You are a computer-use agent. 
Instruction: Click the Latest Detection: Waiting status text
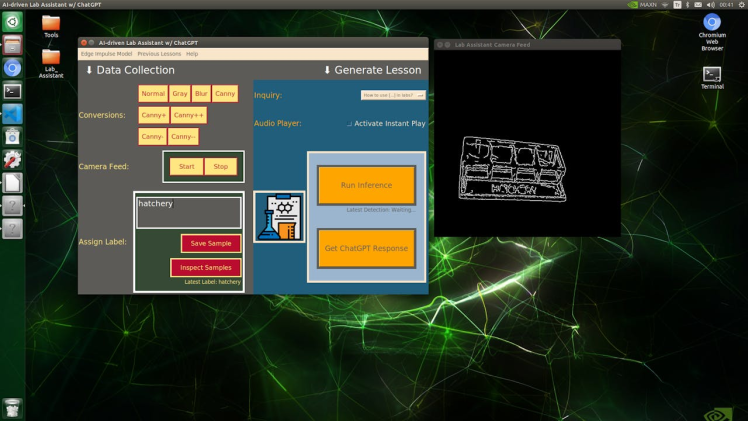(x=381, y=210)
